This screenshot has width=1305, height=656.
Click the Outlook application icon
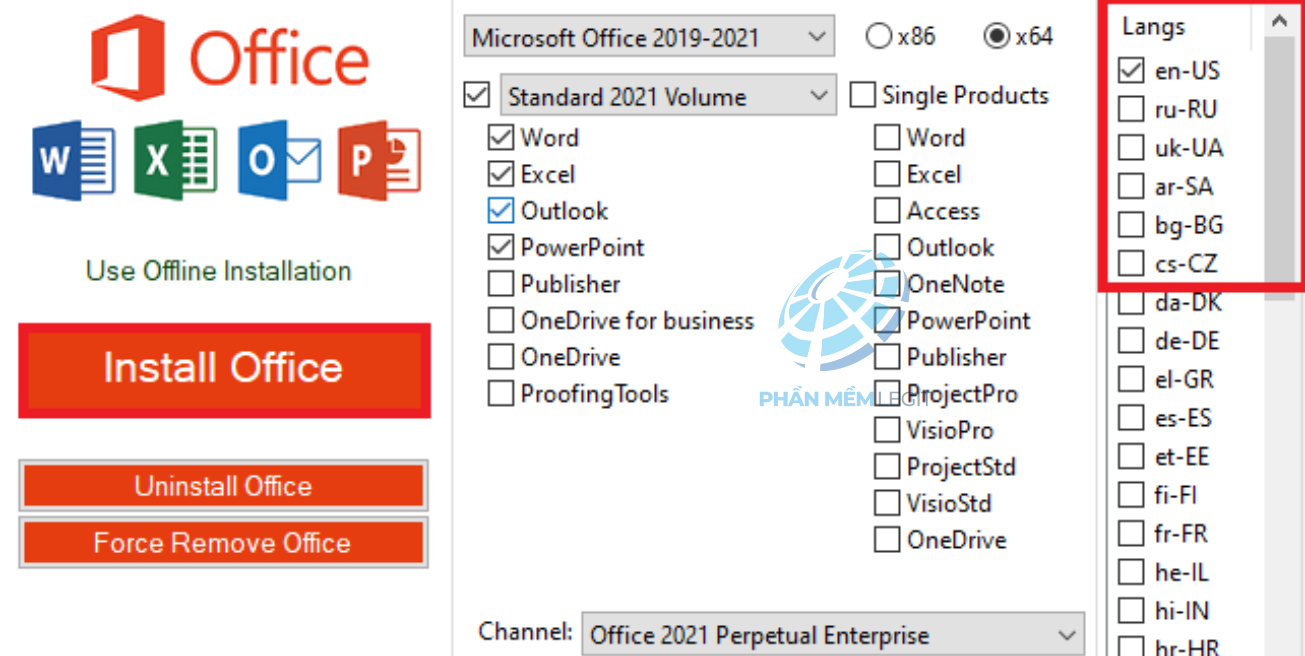(279, 161)
